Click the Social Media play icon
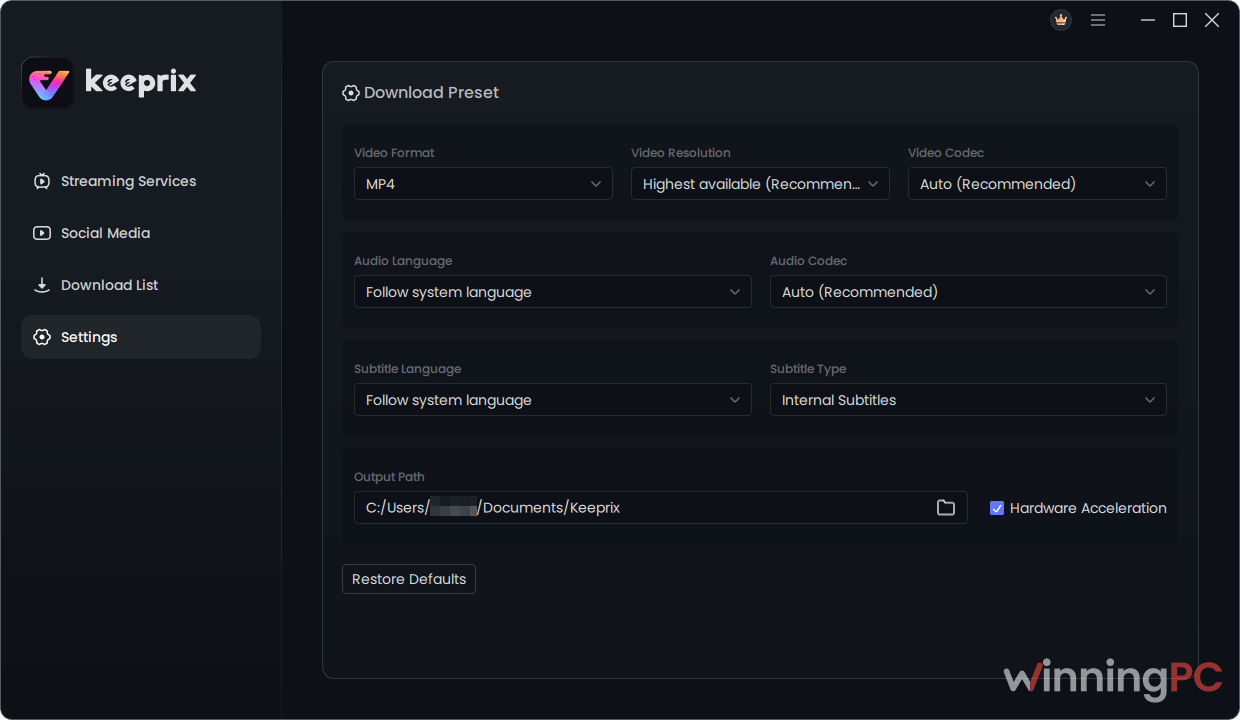Screen dimensions: 1240x720 [x=42, y=233]
